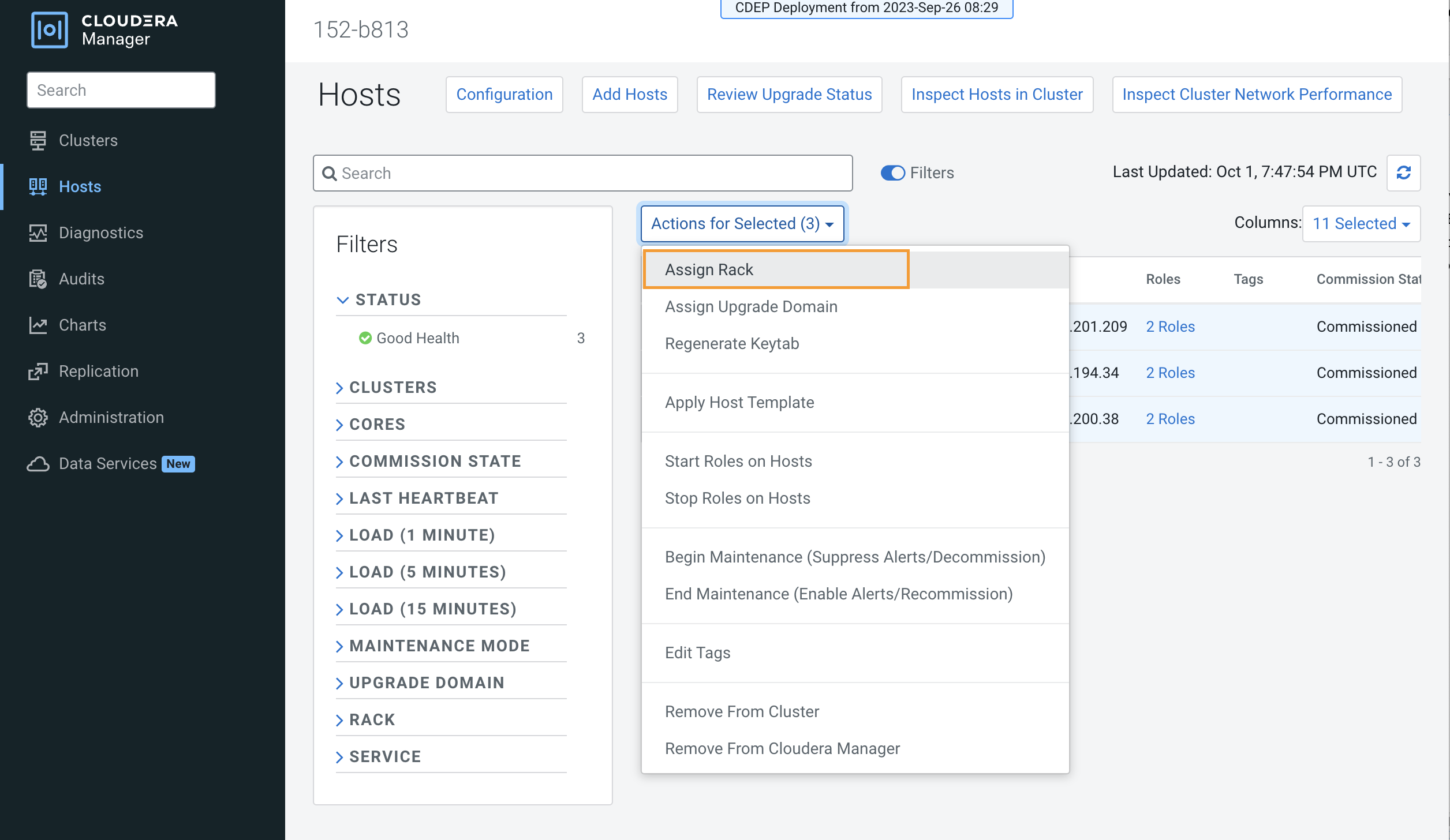Screen dimensions: 1450x840
Task: Choose Assign Rack from the actions menu
Action: click(709, 270)
